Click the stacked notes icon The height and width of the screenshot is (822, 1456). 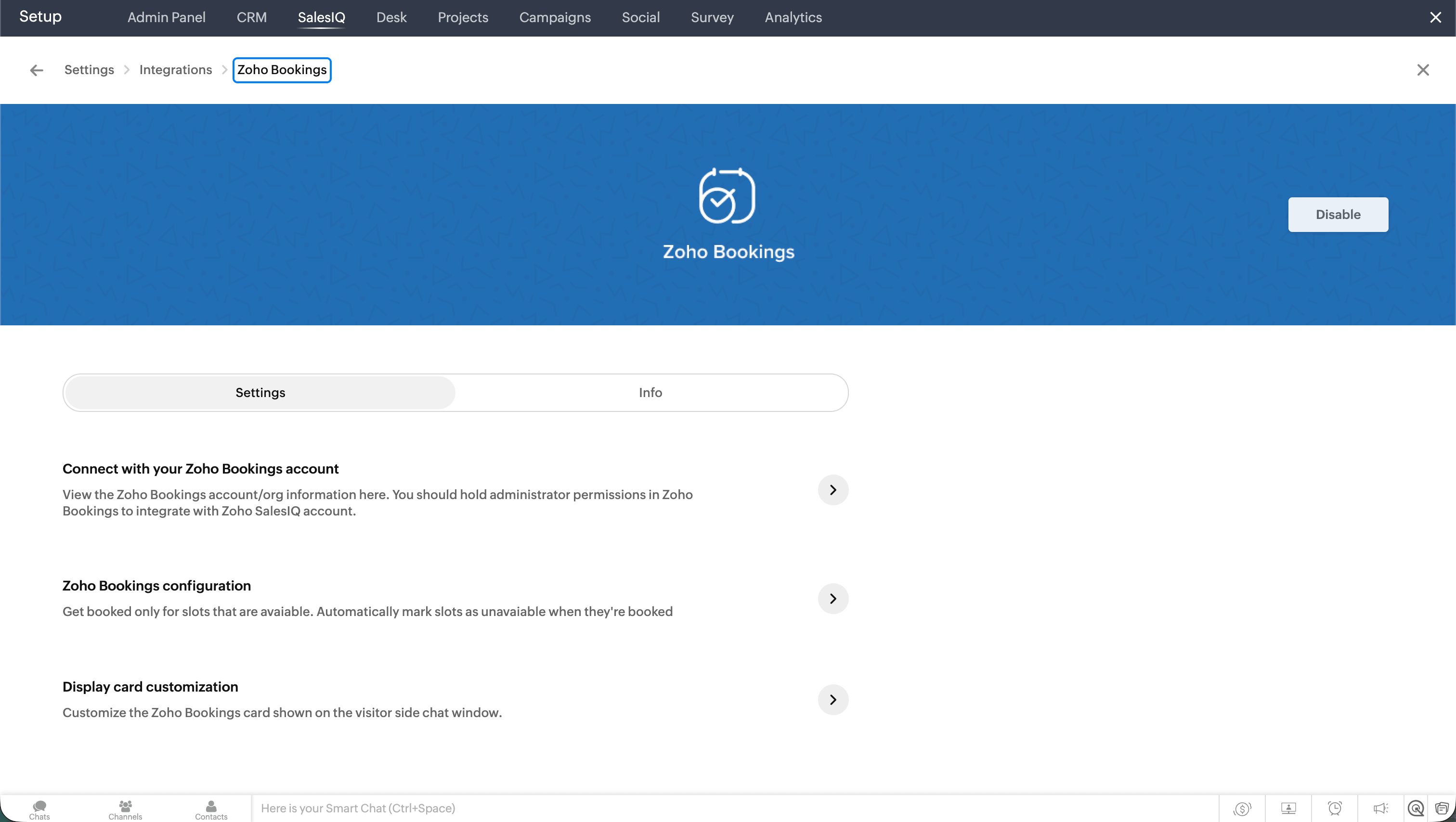pyautogui.click(x=1442, y=809)
